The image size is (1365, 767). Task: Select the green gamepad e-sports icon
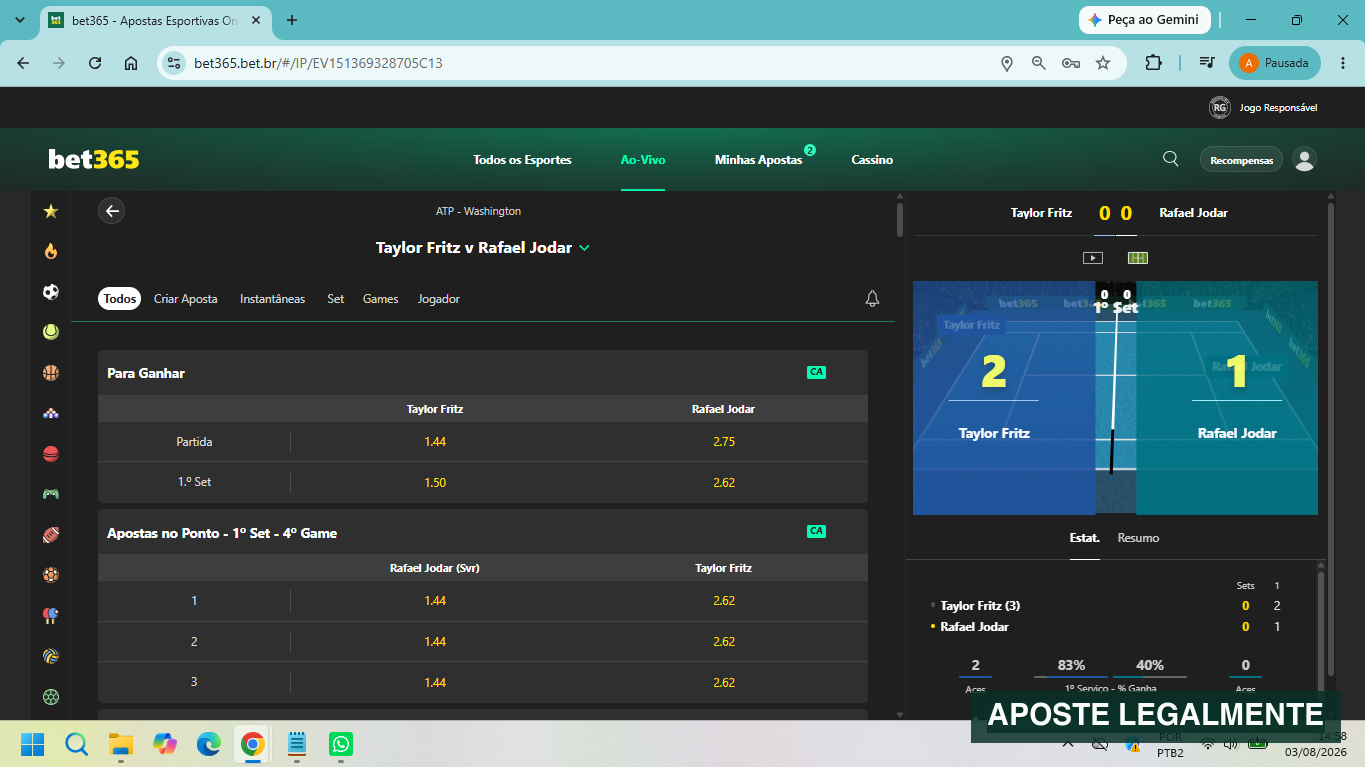51,494
